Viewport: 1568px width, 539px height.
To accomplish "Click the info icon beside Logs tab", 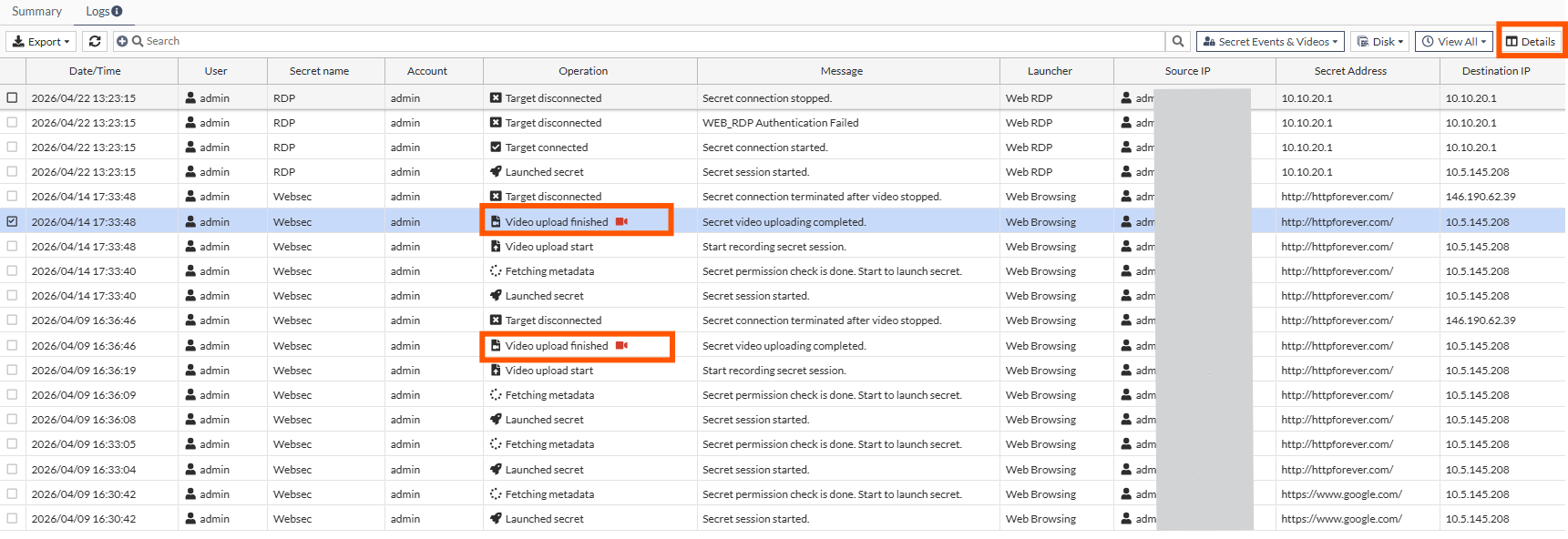I will click(117, 11).
